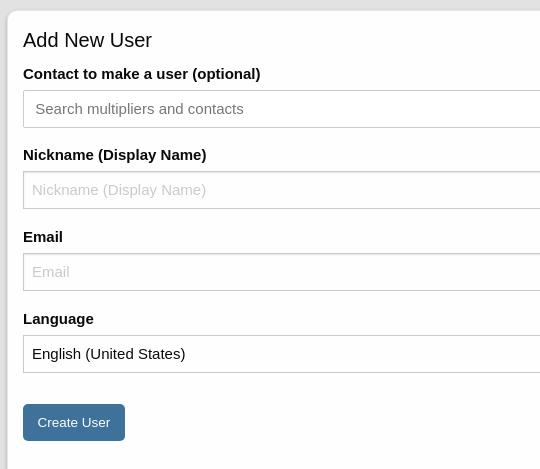This screenshot has height=469, width=540.
Task: Click the word optional in contact label
Action: tap(226, 74)
